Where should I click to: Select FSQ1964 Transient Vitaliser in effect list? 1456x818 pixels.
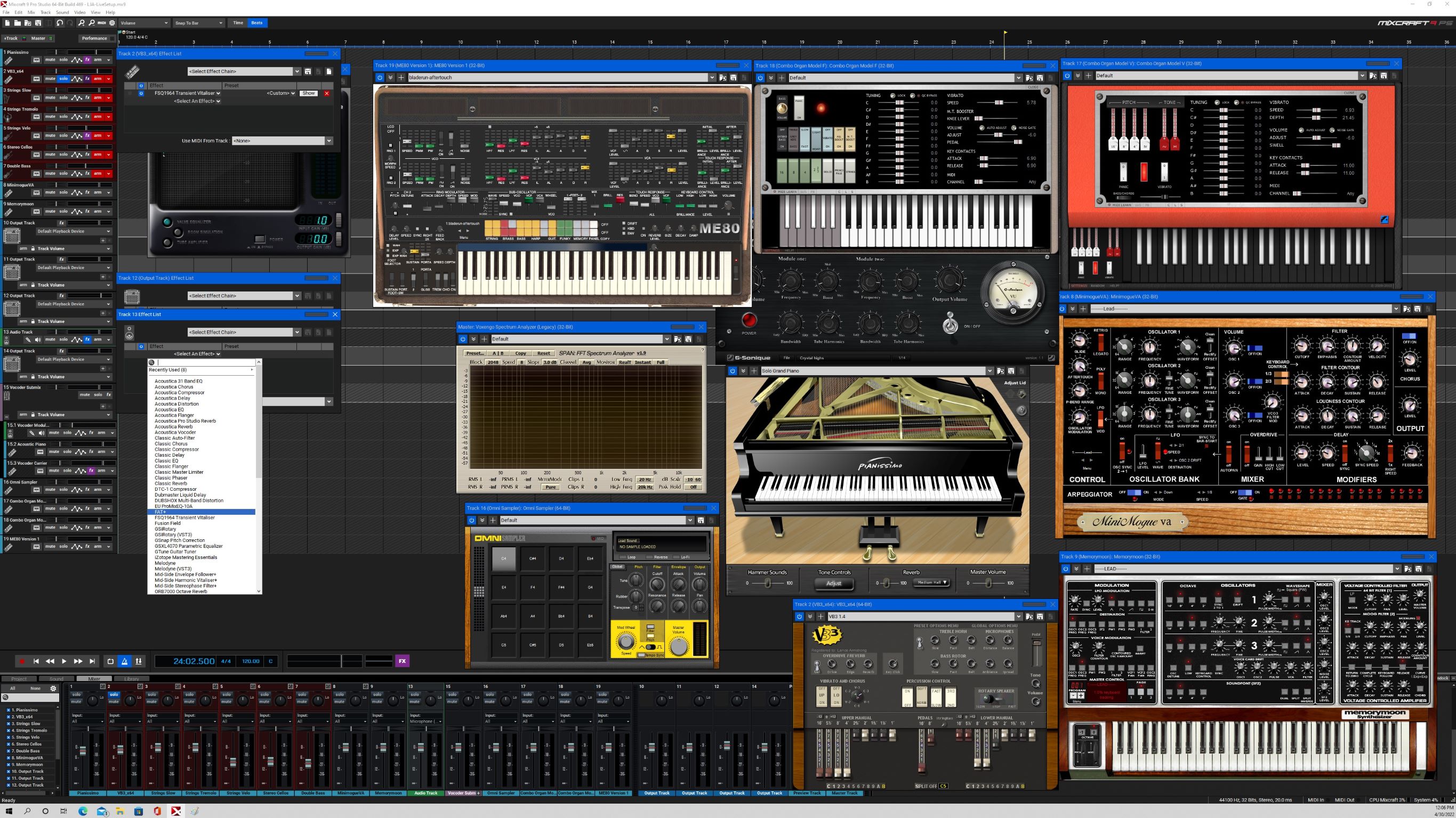click(185, 517)
